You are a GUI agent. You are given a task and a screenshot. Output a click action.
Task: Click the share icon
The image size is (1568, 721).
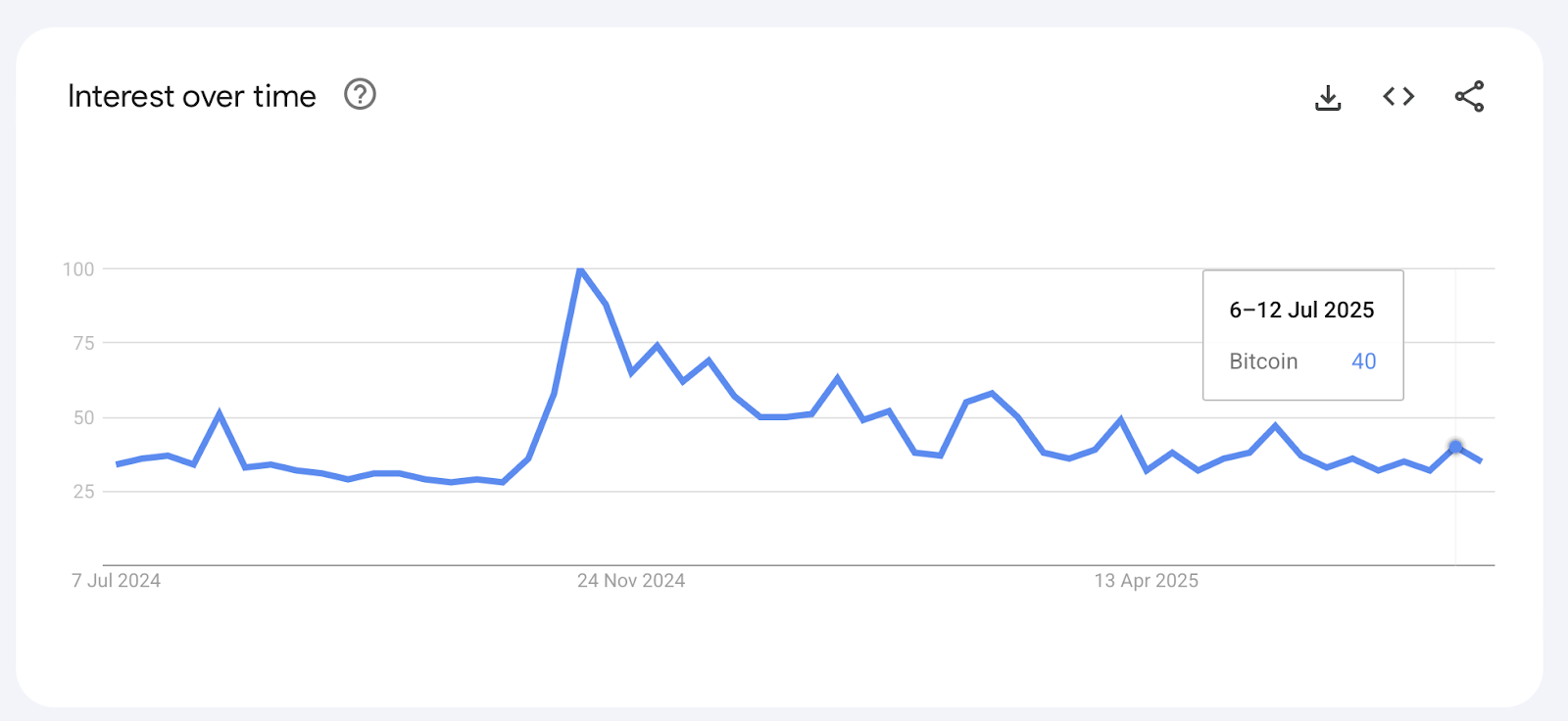click(1469, 96)
